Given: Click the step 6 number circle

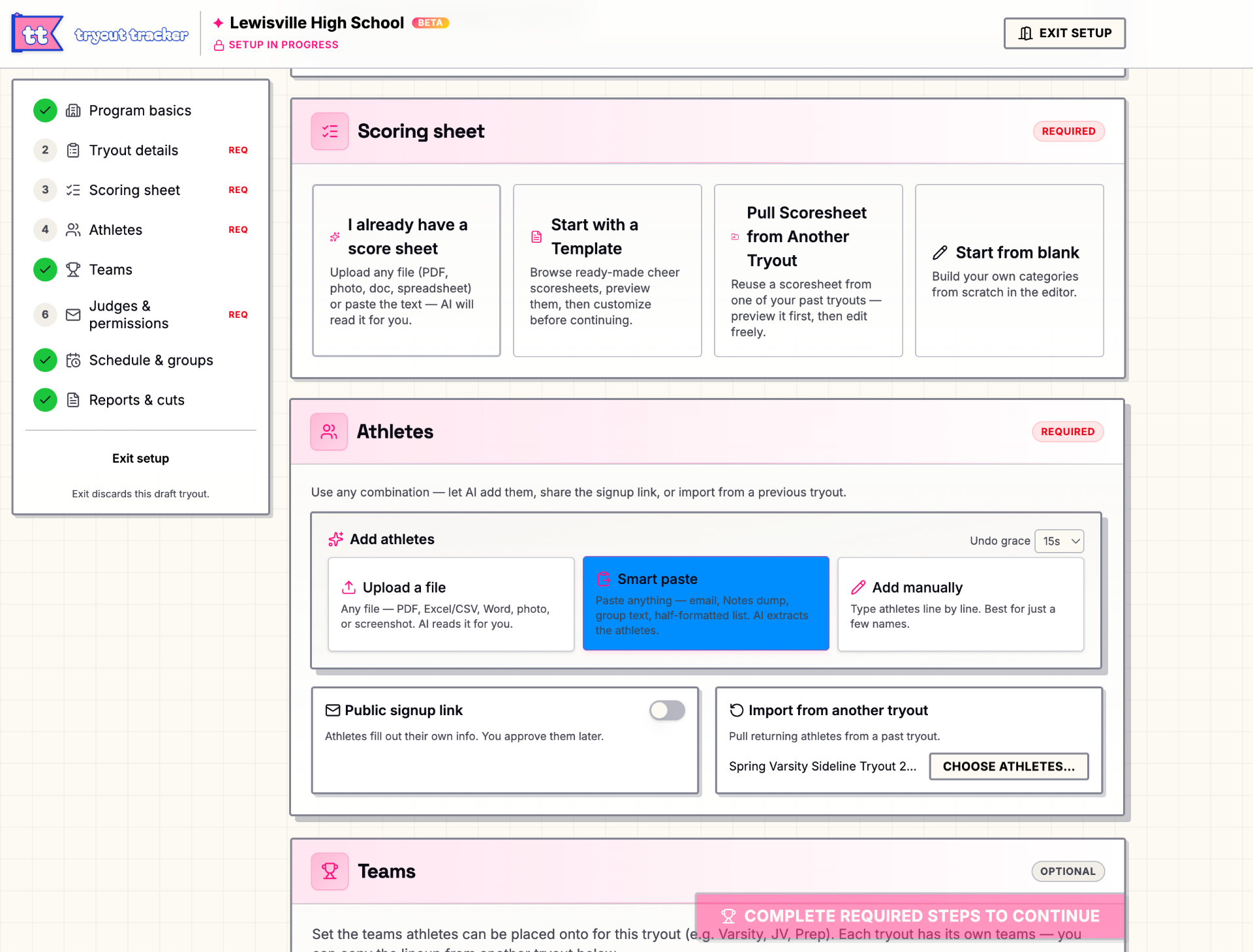Looking at the screenshot, I should coord(45,315).
